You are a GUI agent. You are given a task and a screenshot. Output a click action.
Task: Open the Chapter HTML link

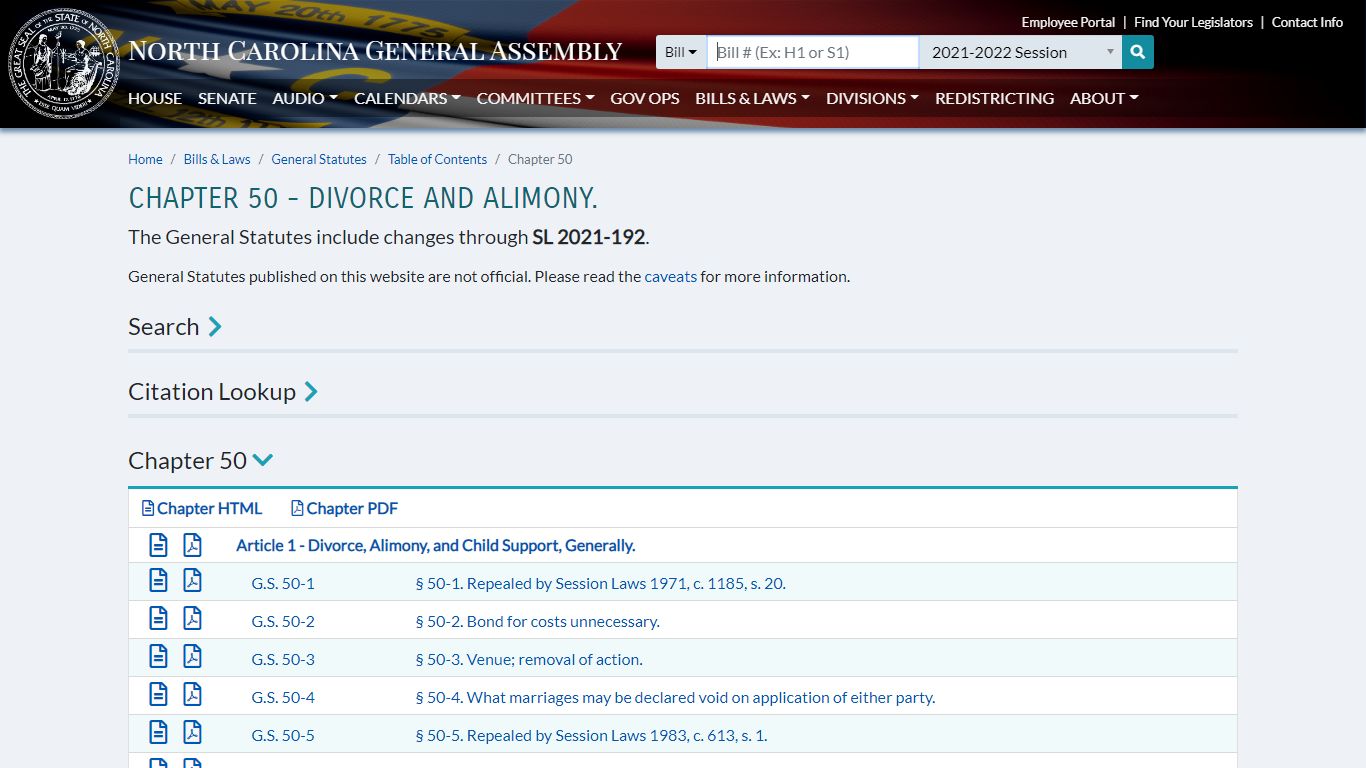pos(202,508)
